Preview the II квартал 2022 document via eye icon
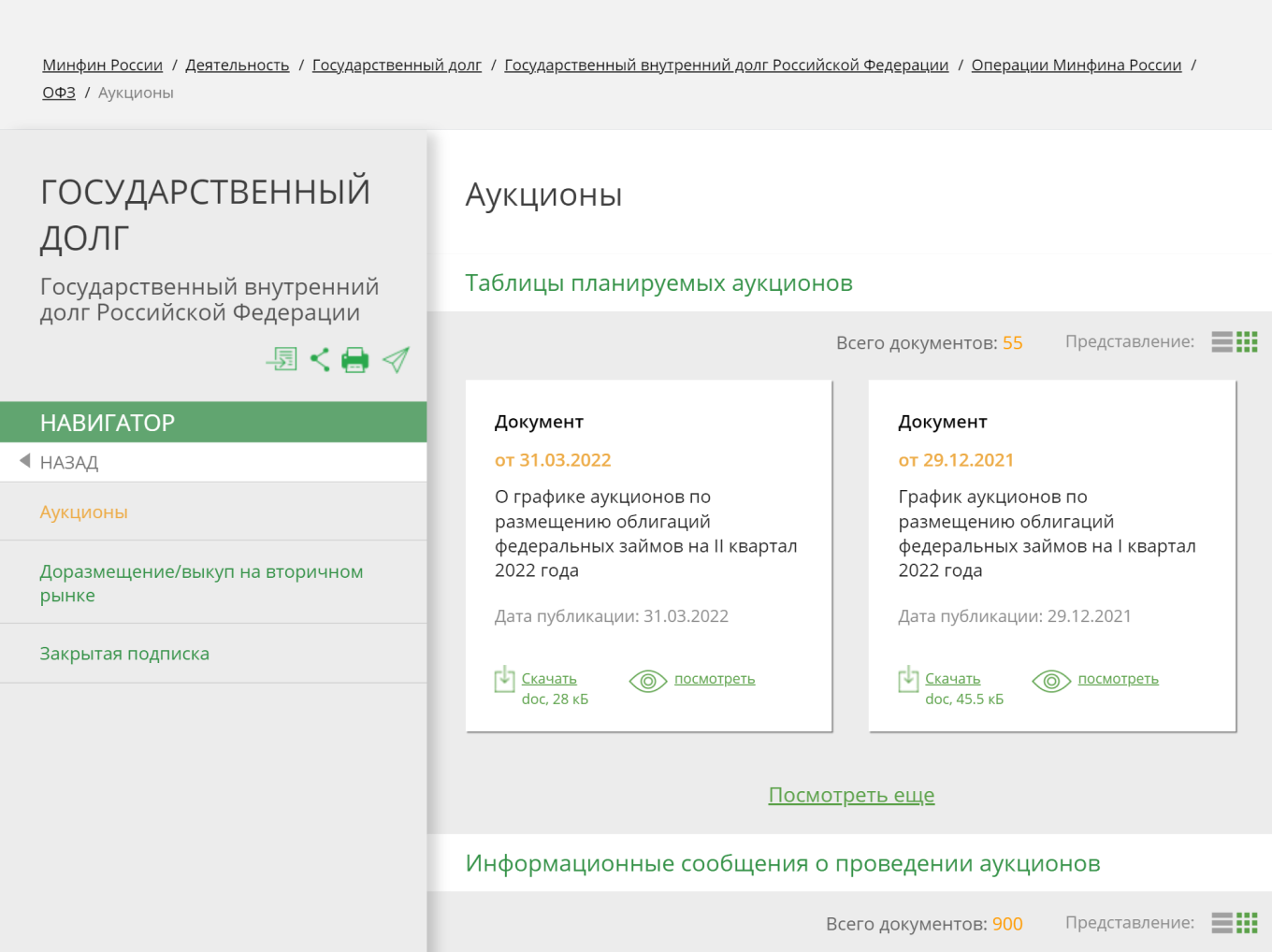The width and height of the screenshot is (1272, 952). 715,679
